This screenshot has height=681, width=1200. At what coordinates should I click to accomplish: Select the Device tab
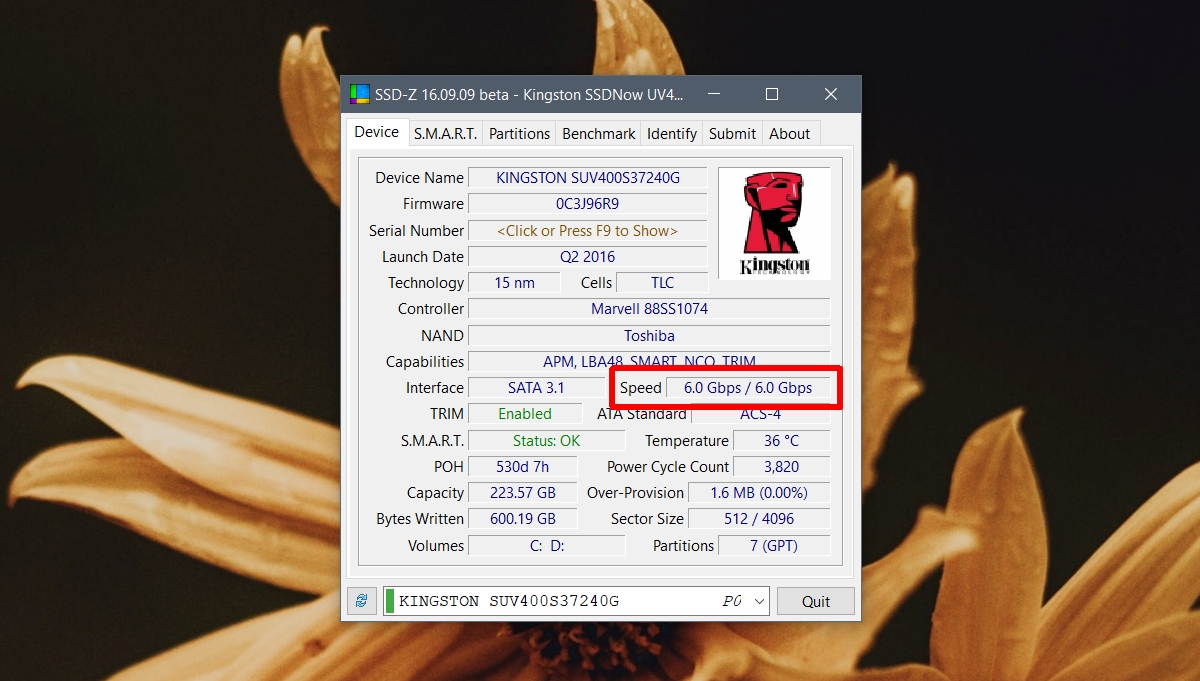point(377,131)
